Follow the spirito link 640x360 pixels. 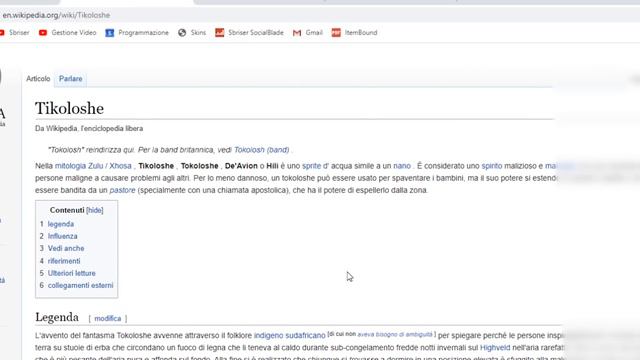[492, 166]
